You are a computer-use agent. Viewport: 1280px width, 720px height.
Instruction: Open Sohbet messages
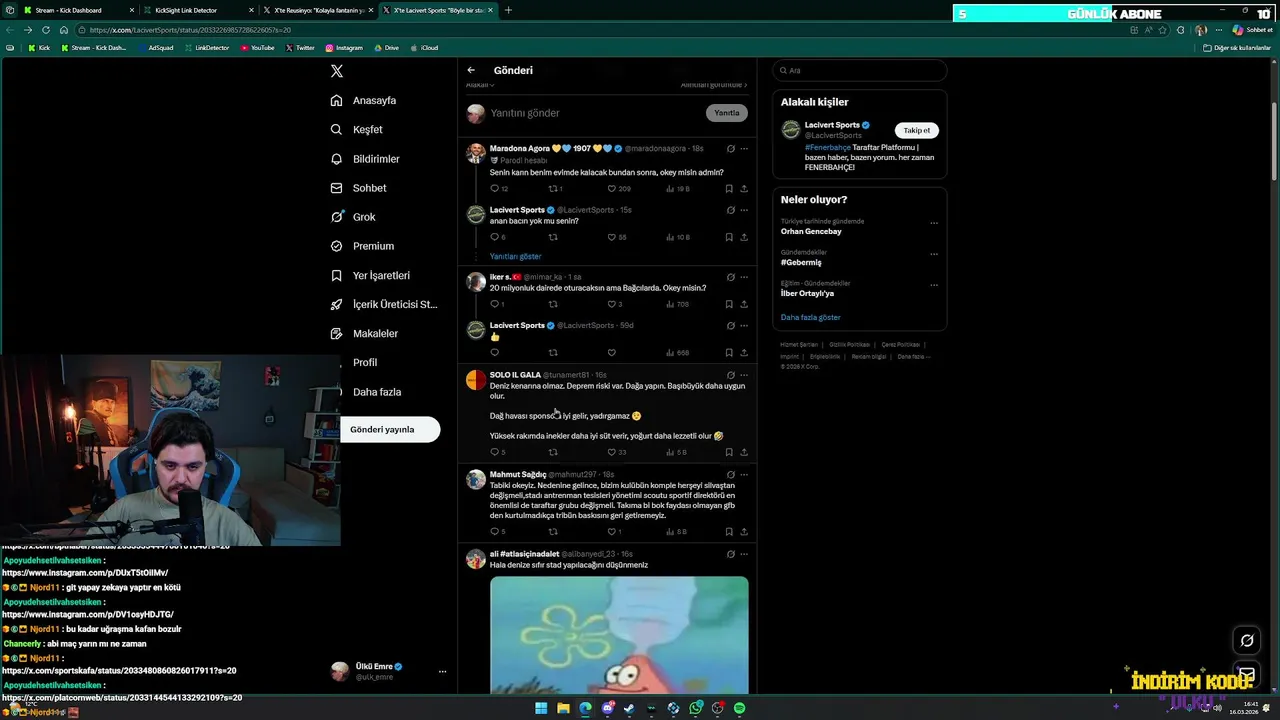tap(358, 188)
